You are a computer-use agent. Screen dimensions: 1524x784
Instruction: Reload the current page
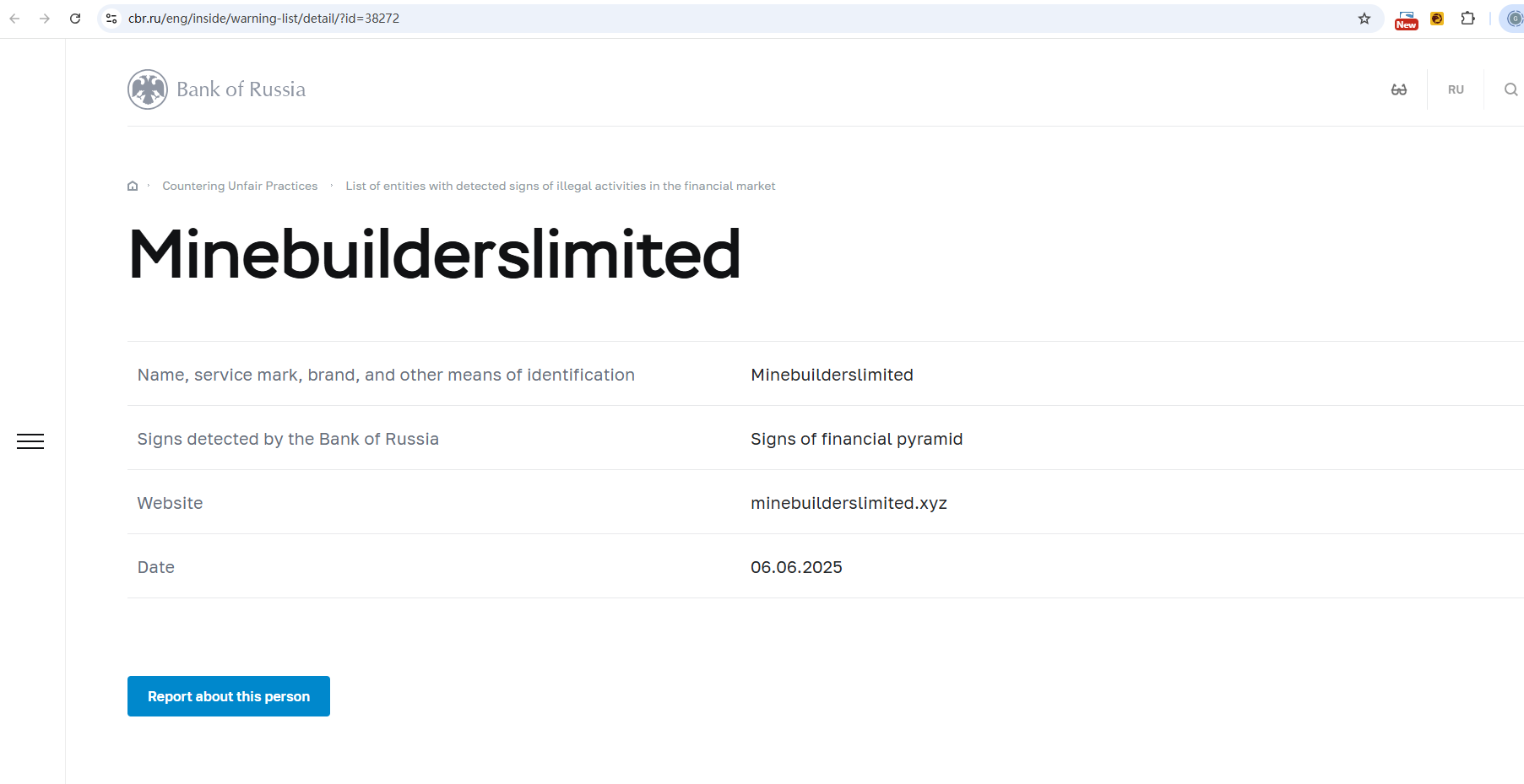click(x=75, y=19)
